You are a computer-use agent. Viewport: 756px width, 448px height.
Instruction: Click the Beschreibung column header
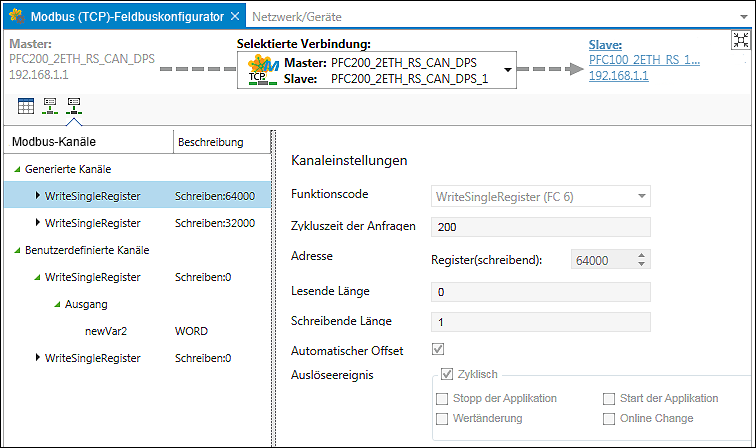point(222,142)
